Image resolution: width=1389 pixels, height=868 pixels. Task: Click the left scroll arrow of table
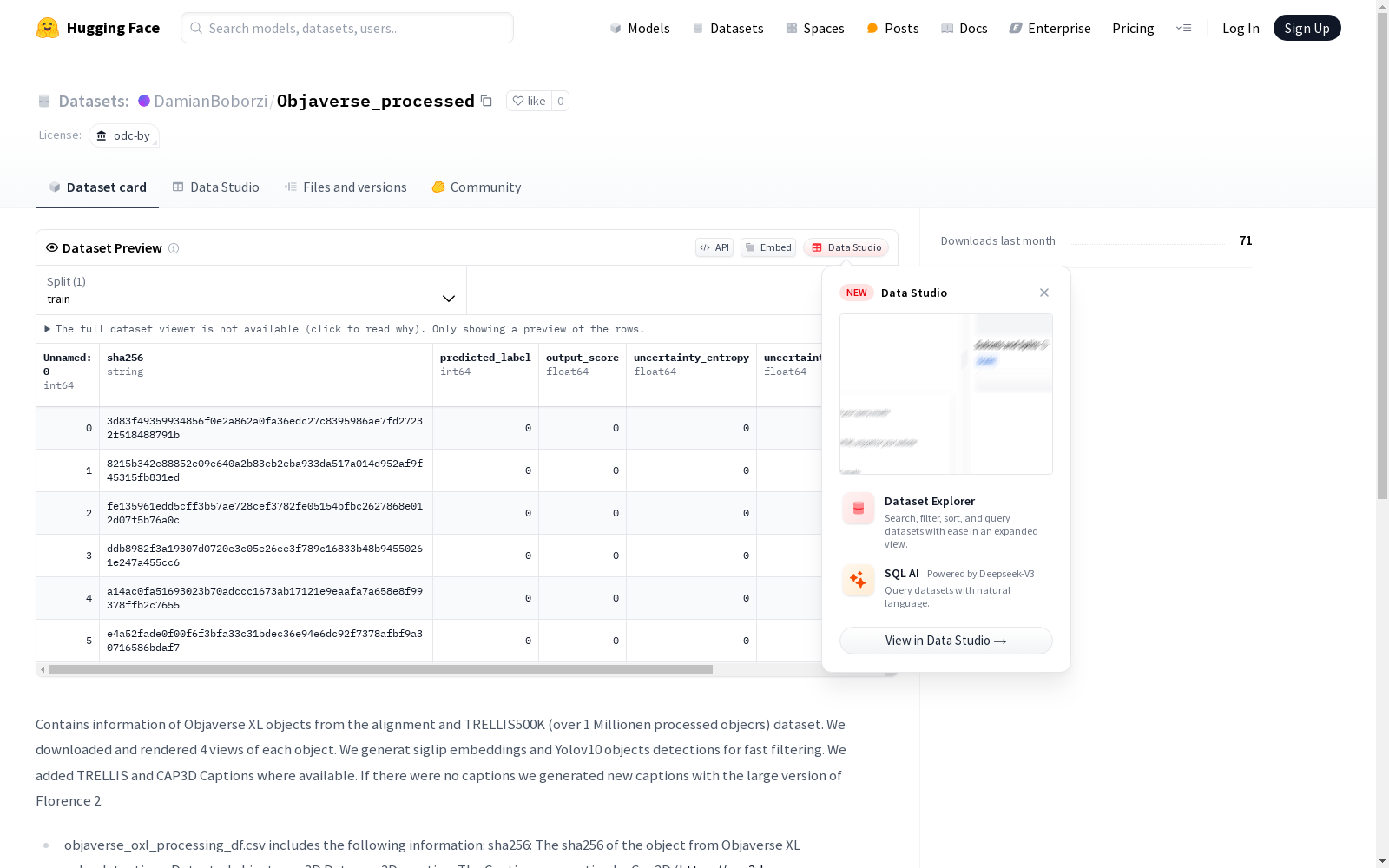tap(43, 670)
